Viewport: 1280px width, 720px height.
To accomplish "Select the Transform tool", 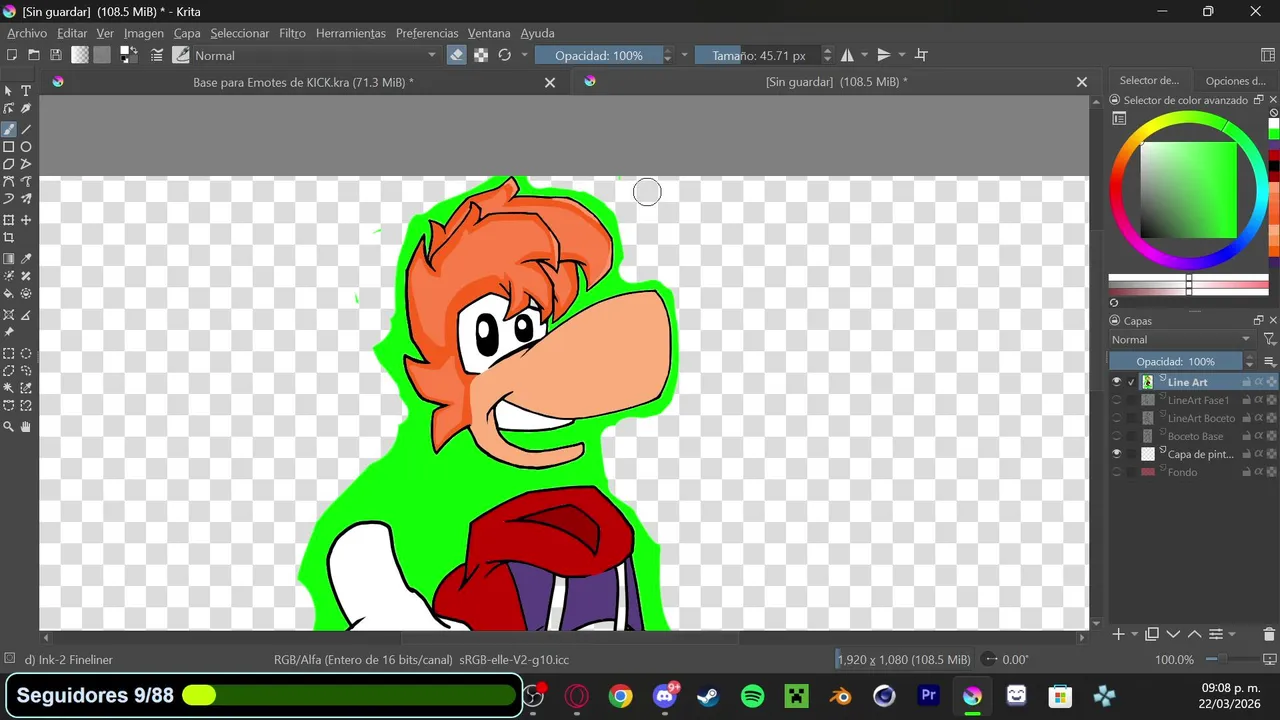I will [9, 220].
